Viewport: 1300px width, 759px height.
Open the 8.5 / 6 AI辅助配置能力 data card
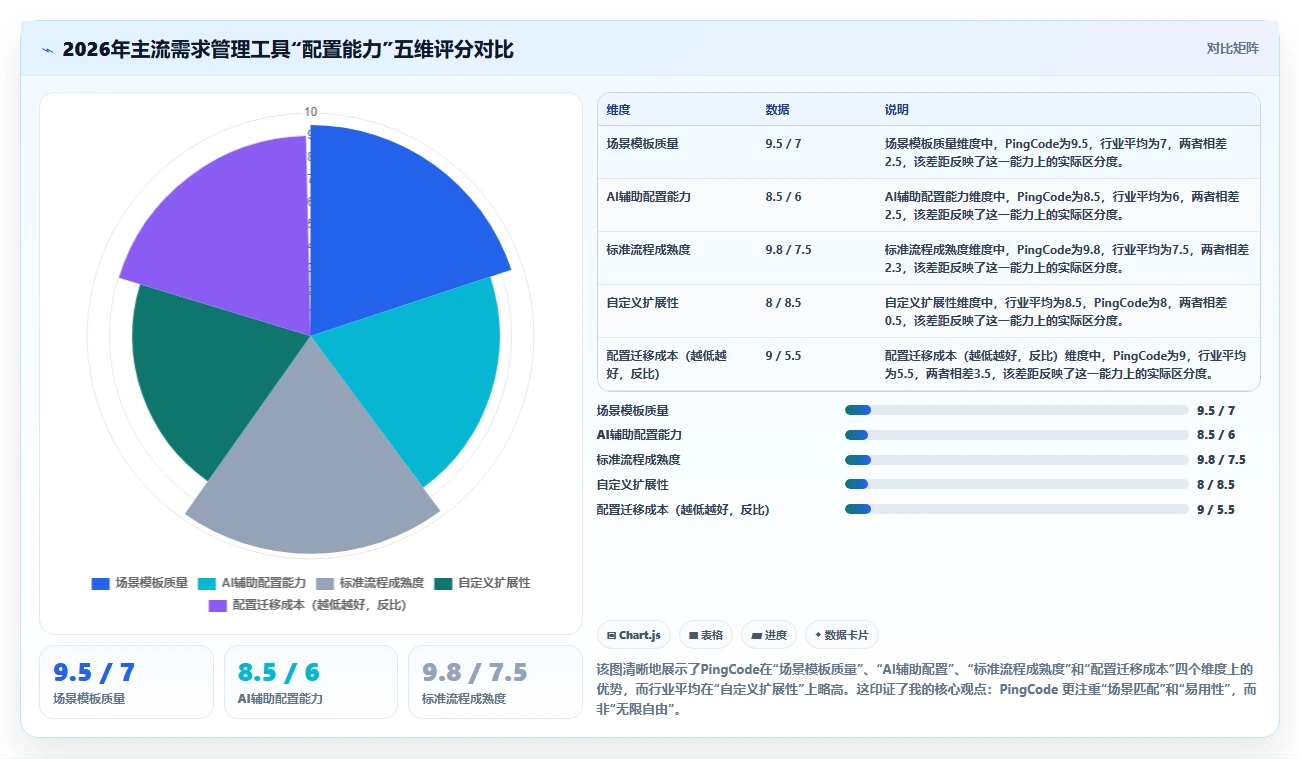tap(311, 682)
